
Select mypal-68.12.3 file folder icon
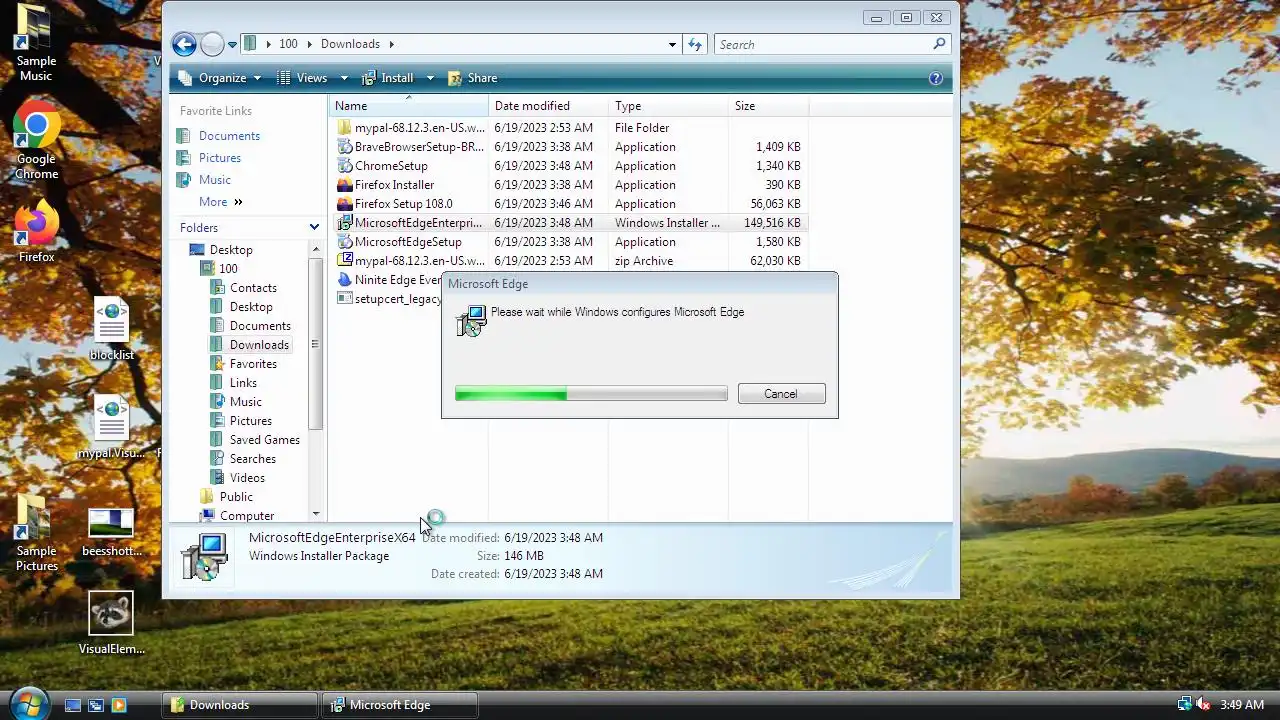point(345,128)
